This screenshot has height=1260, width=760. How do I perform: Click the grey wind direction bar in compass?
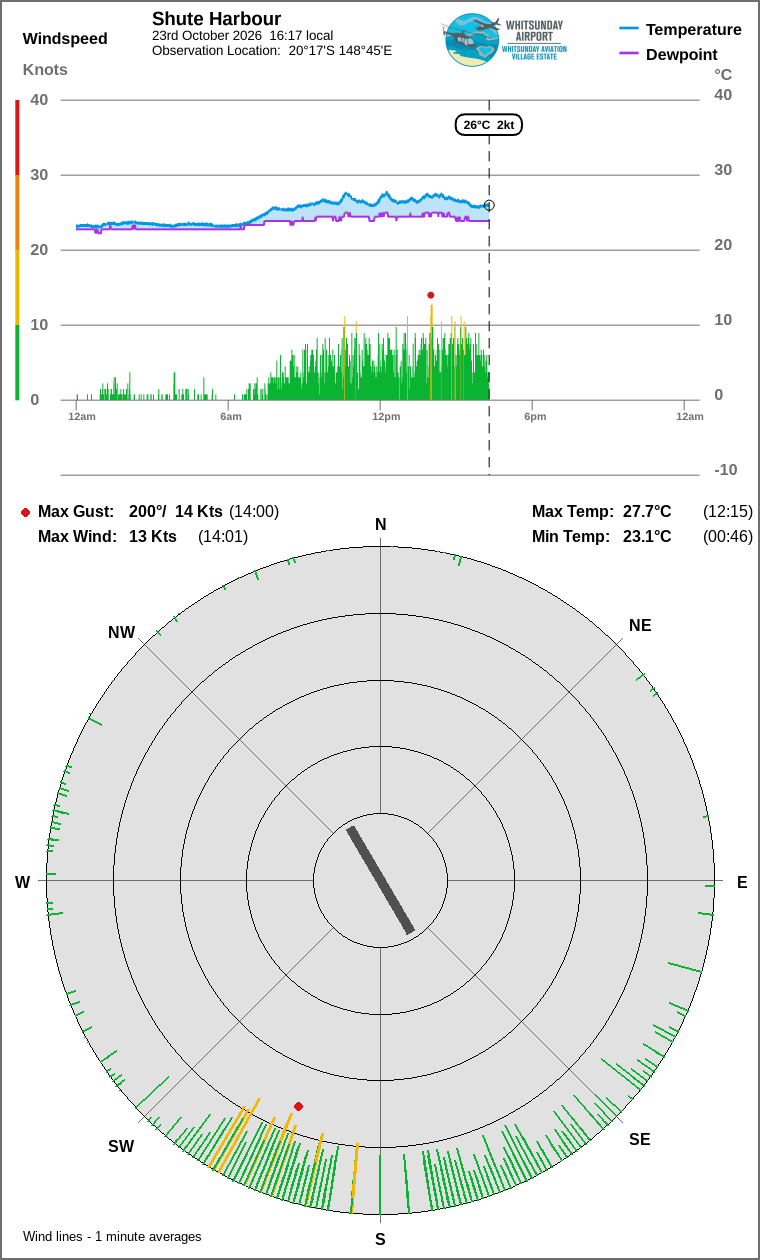tap(380, 880)
